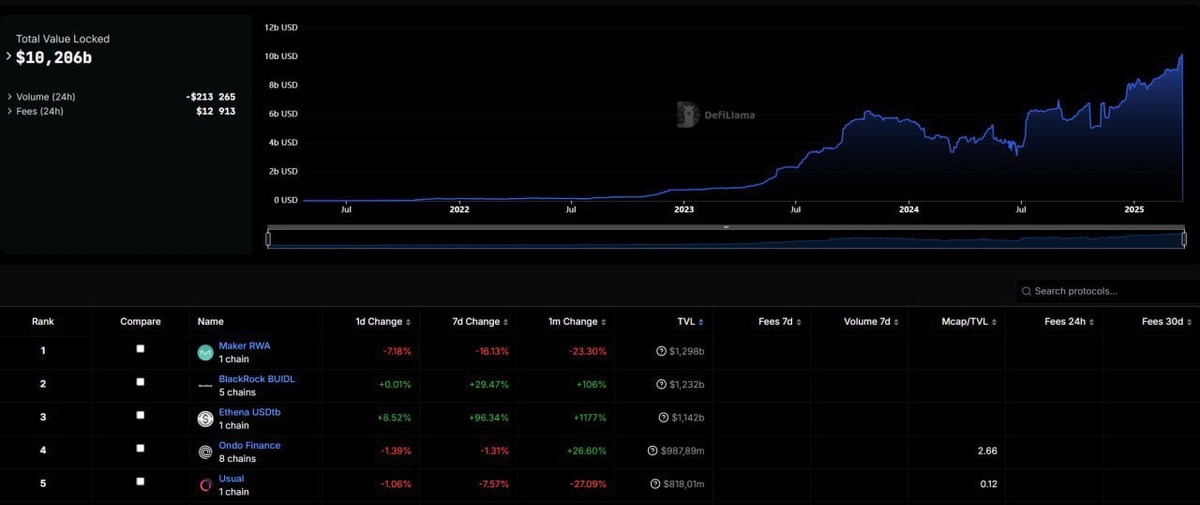1200x505 pixels.
Task: Click the question mark icon beside $818,01m TVL
Action: (655, 484)
